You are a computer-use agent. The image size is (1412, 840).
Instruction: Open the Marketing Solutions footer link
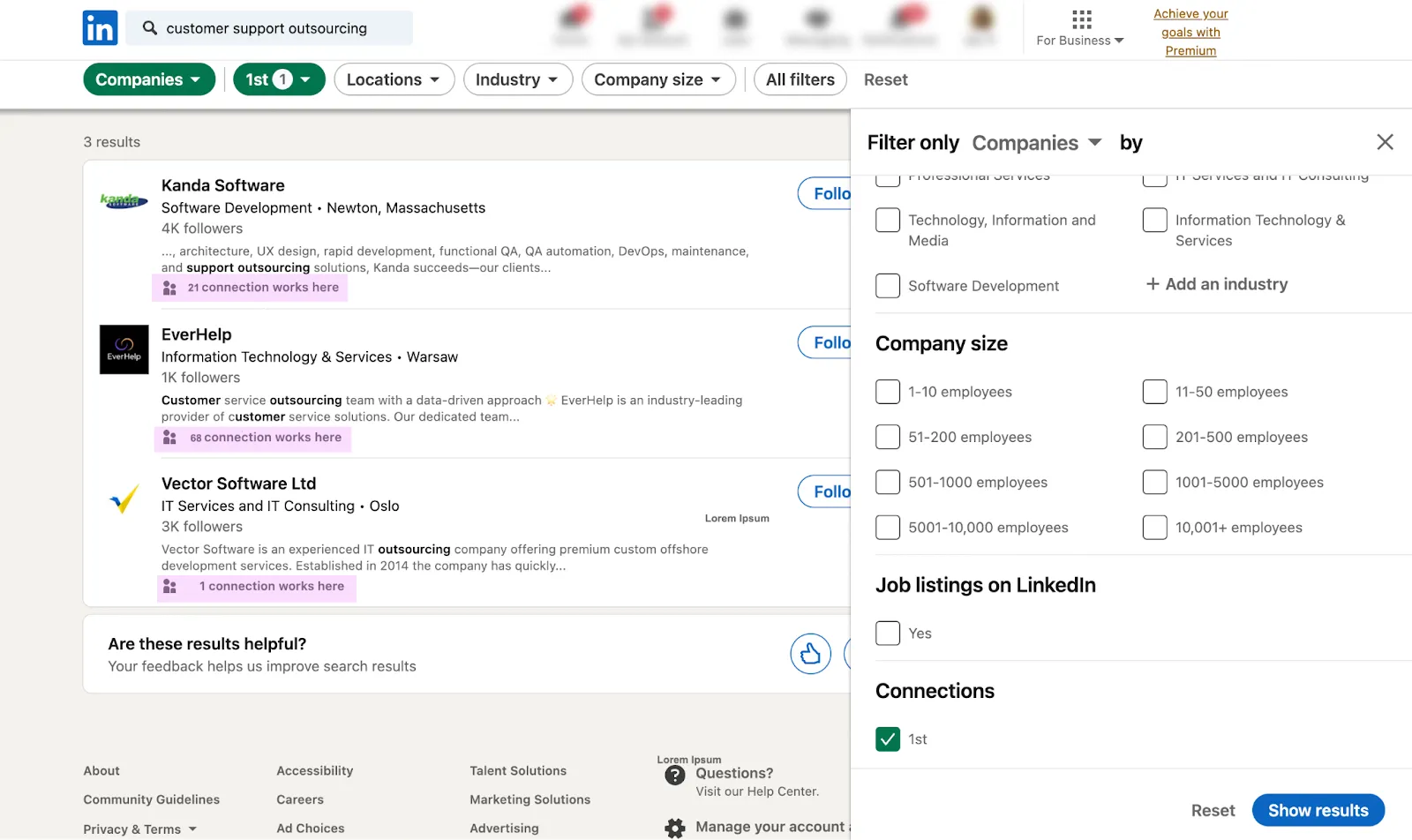(x=530, y=800)
